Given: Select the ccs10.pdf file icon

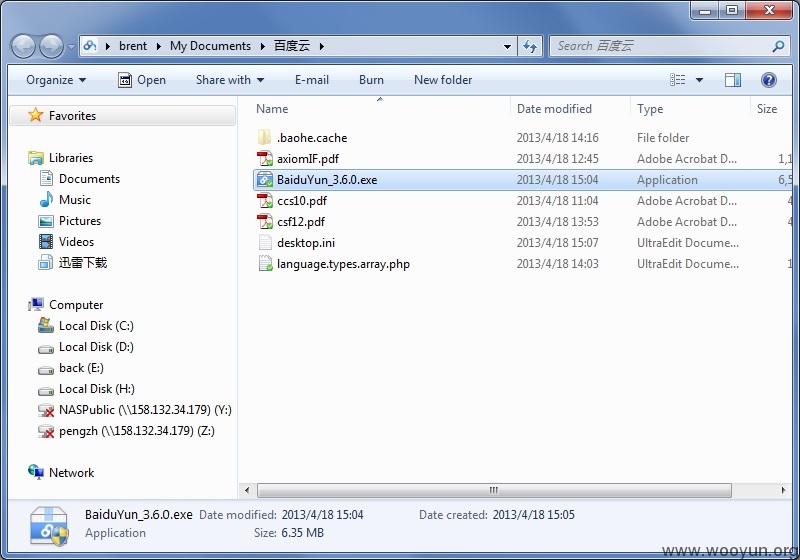Looking at the screenshot, I should coord(264,200).
